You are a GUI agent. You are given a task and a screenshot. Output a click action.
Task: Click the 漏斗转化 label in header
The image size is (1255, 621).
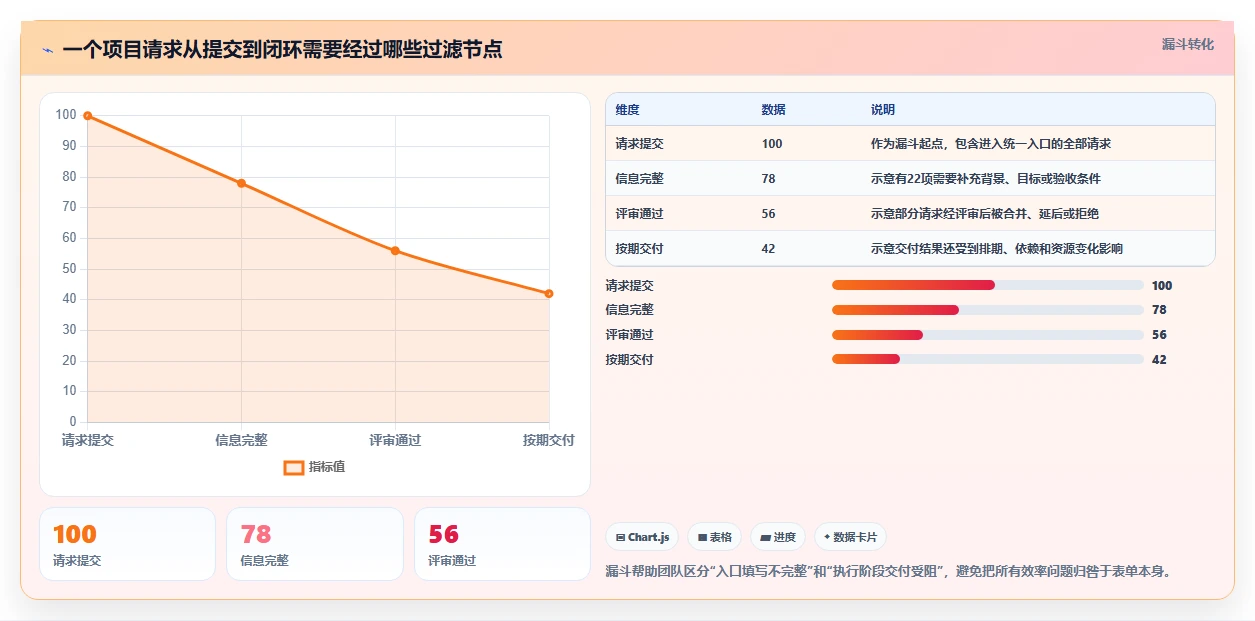click(x=1187, y=44)
